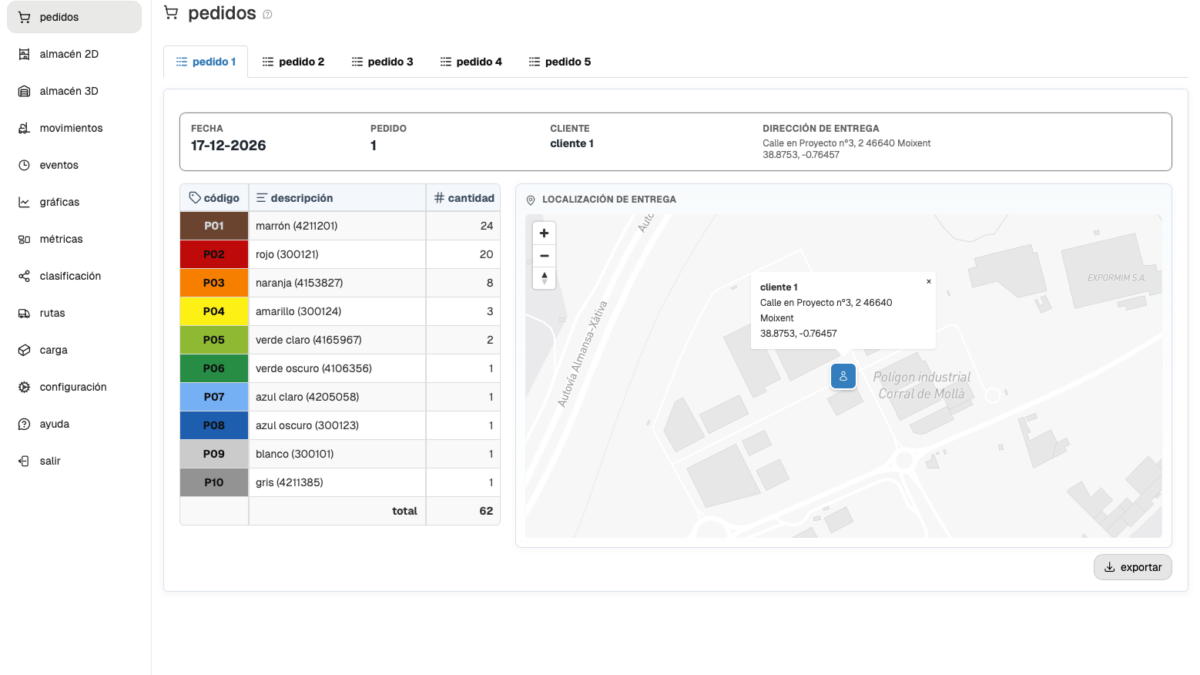This screenshot has width=1200, height=675.
Task: Export the order with exportar button
Action: tap(1132, 567)
